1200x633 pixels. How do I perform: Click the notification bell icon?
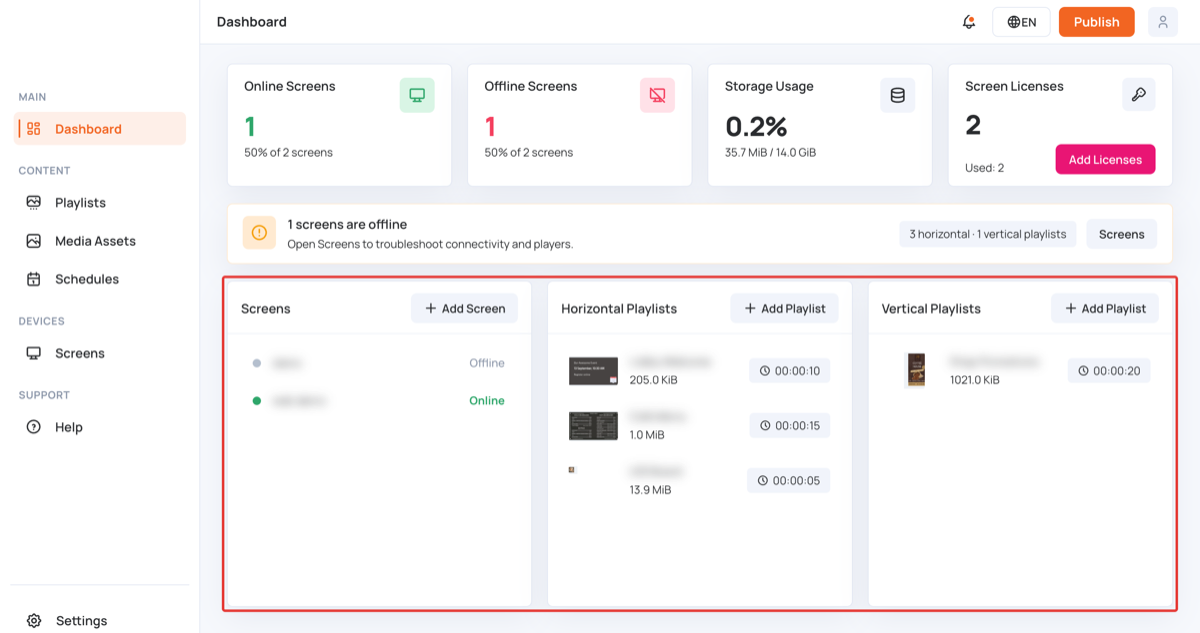click(x=968, y=22)
